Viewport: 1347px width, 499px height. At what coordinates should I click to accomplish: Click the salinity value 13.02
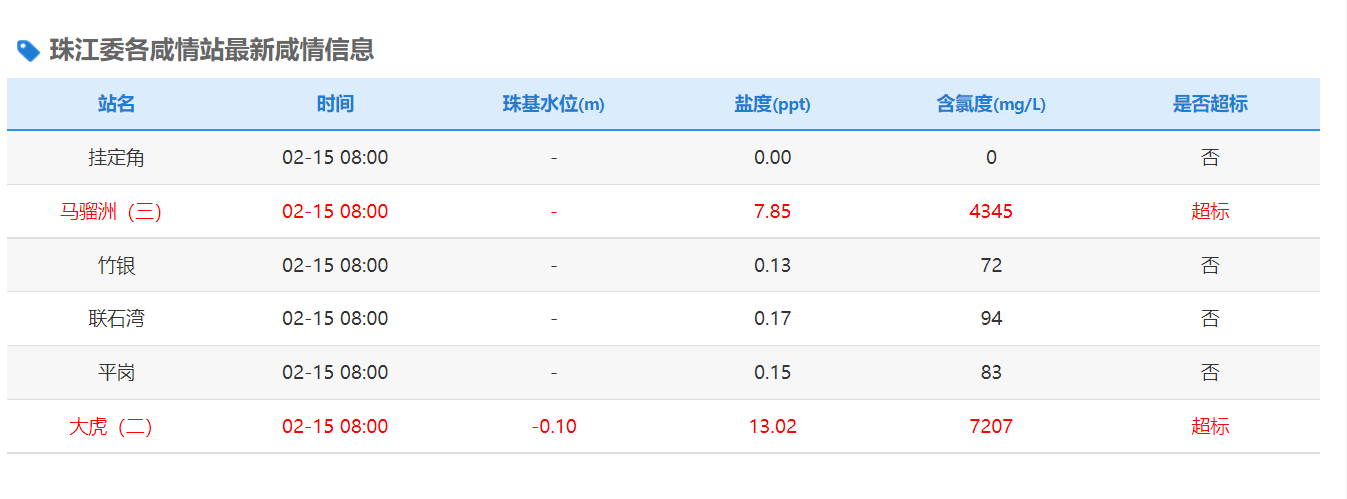772,427
